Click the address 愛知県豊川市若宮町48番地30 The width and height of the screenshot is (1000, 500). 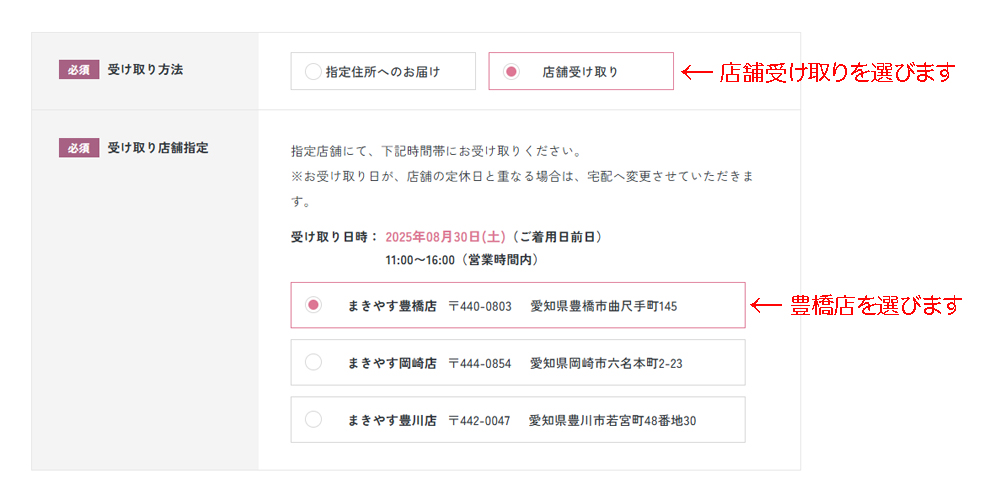[612, 421]
